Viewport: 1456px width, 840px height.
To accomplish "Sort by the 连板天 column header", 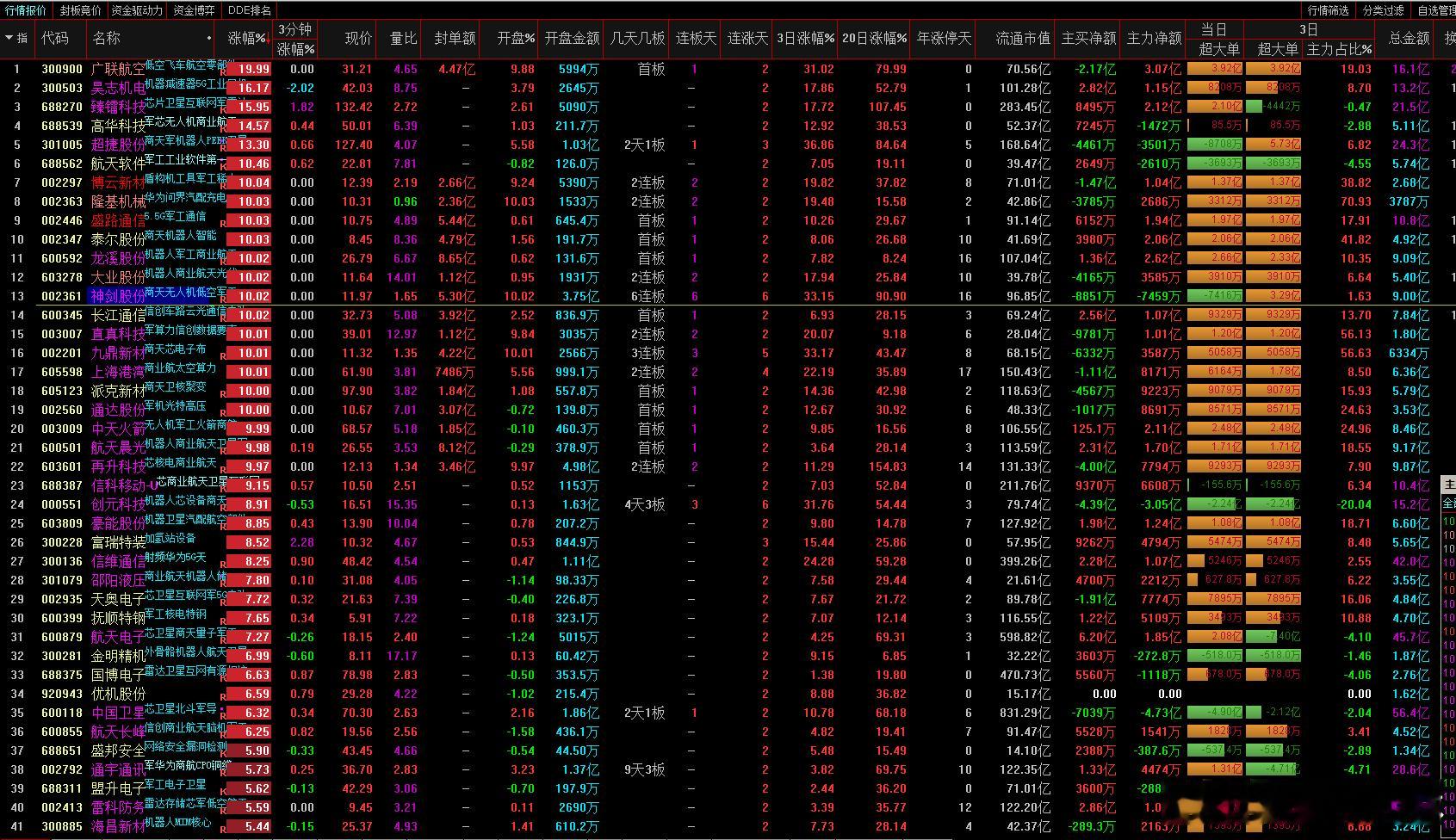I will (x=696, y=39).
